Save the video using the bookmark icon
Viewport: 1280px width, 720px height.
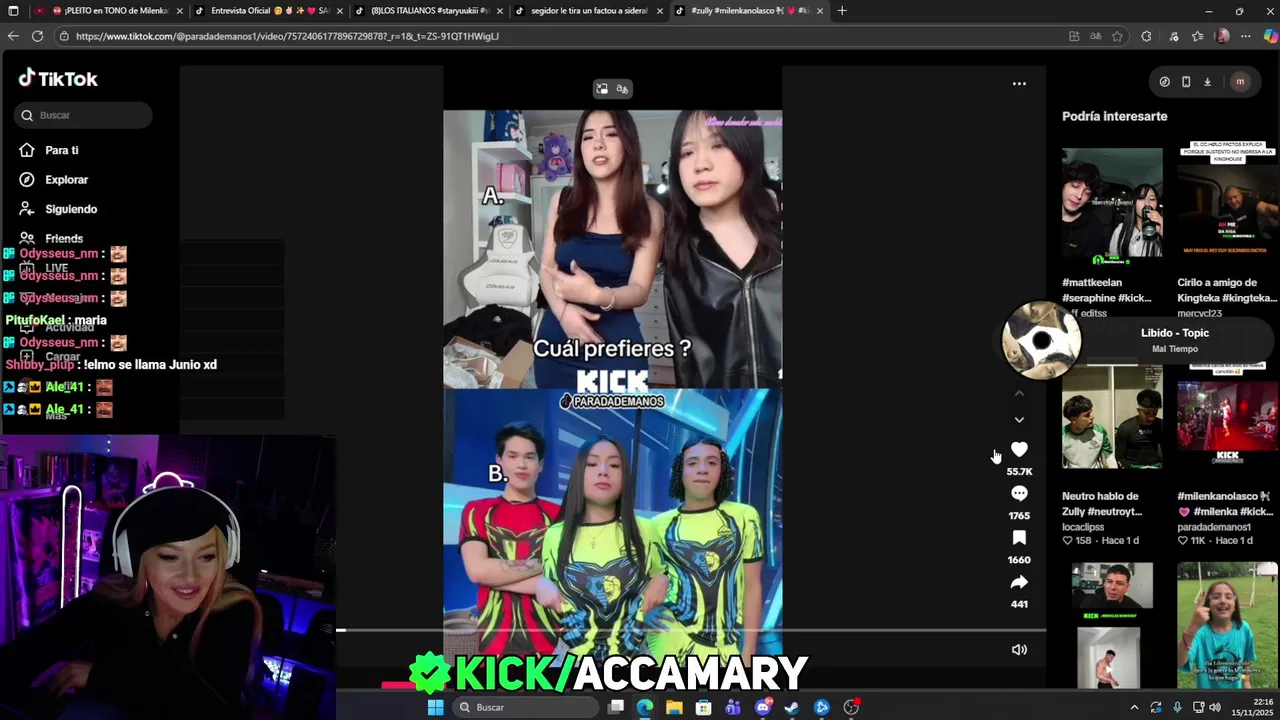point(1019,538)
